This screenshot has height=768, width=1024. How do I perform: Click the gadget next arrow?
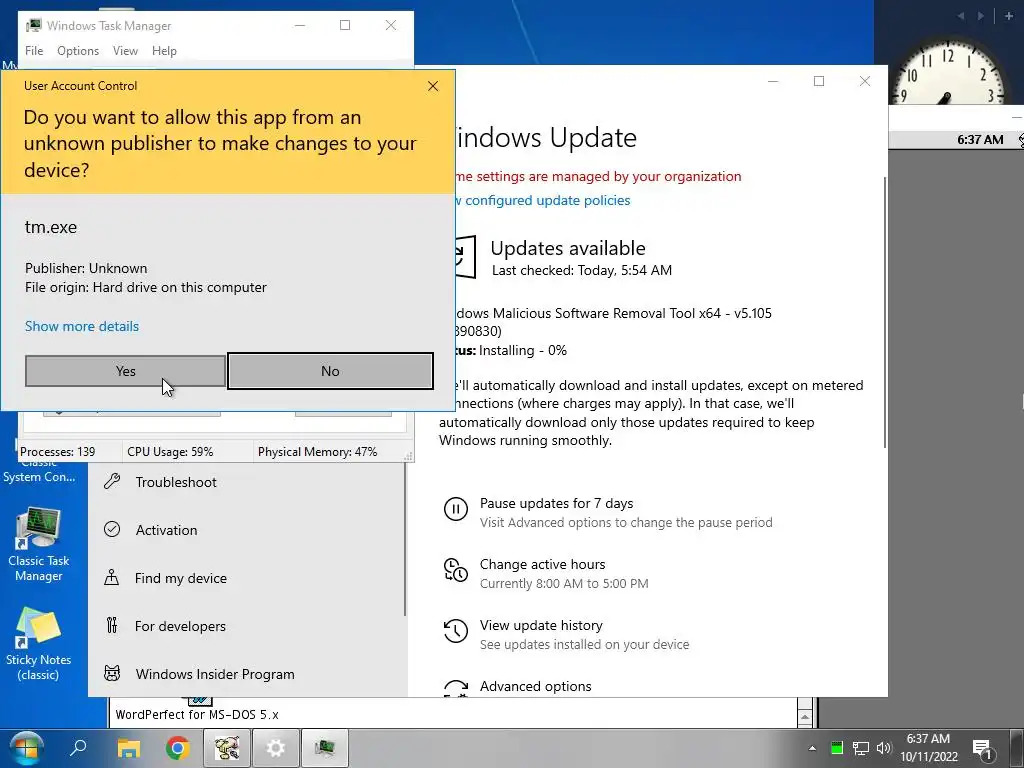[980, 16]
